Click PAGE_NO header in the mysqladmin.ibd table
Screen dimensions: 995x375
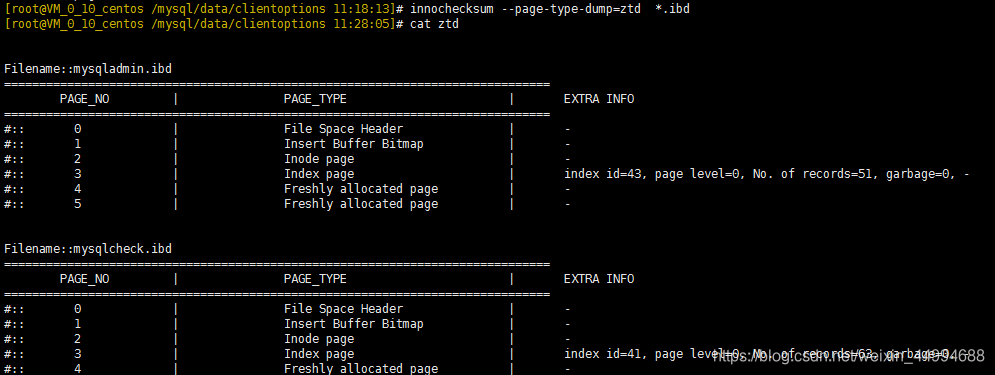[x=84, y=100]
